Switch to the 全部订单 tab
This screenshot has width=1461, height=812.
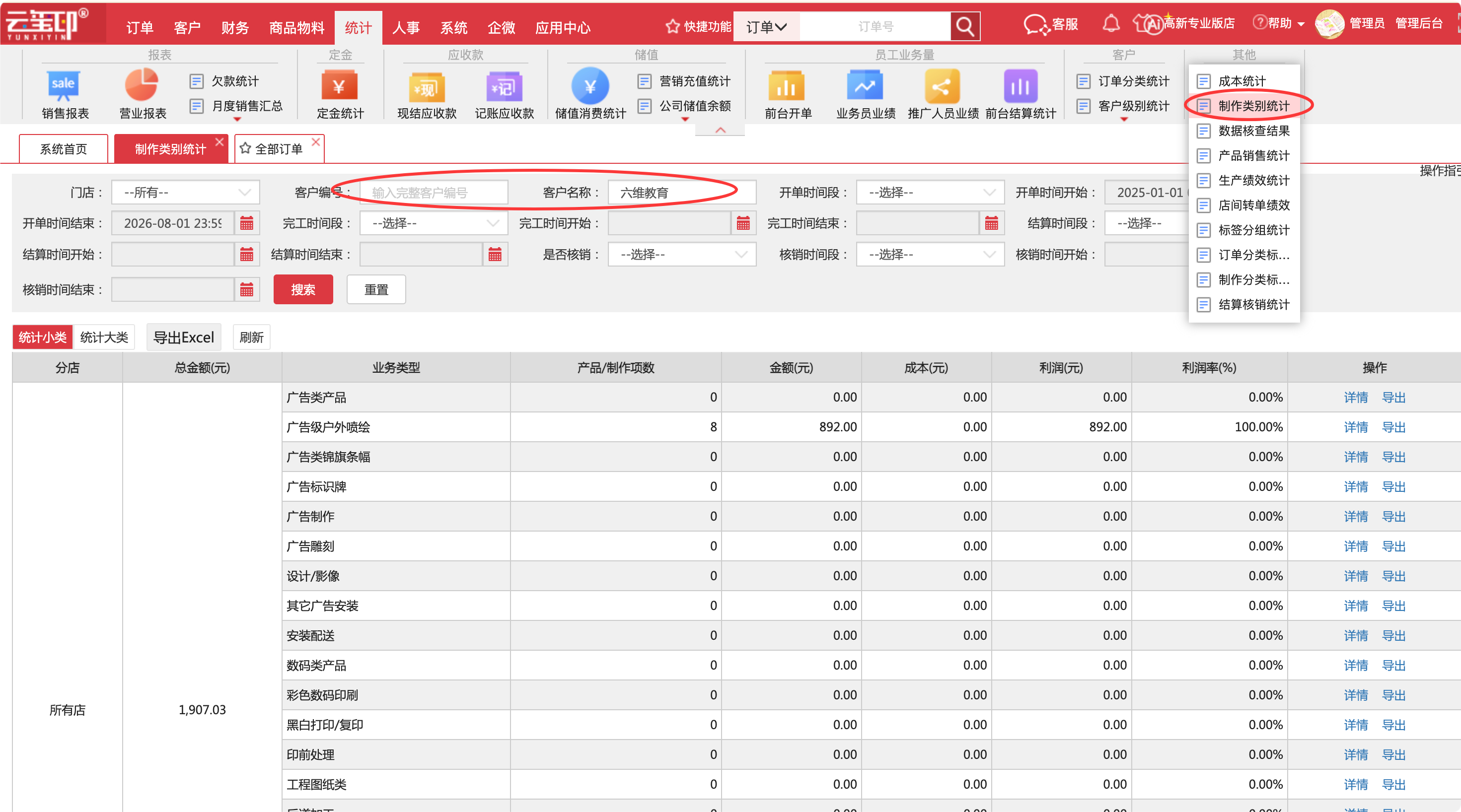click(279, 148)
